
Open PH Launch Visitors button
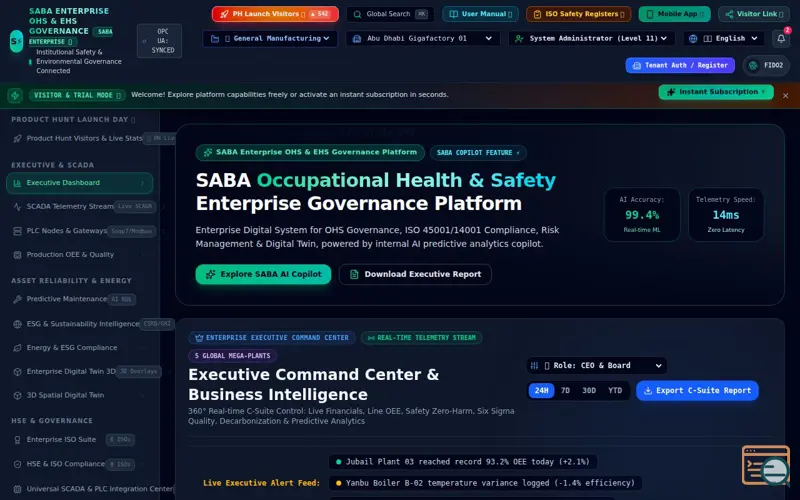[x=275, y=14]
